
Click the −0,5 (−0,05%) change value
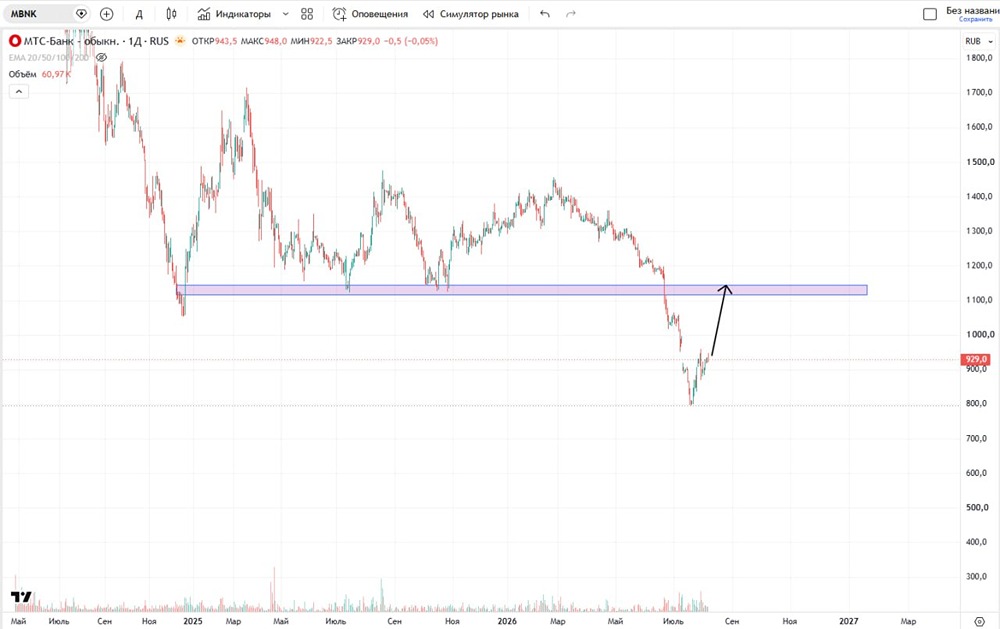click(411, 41)
